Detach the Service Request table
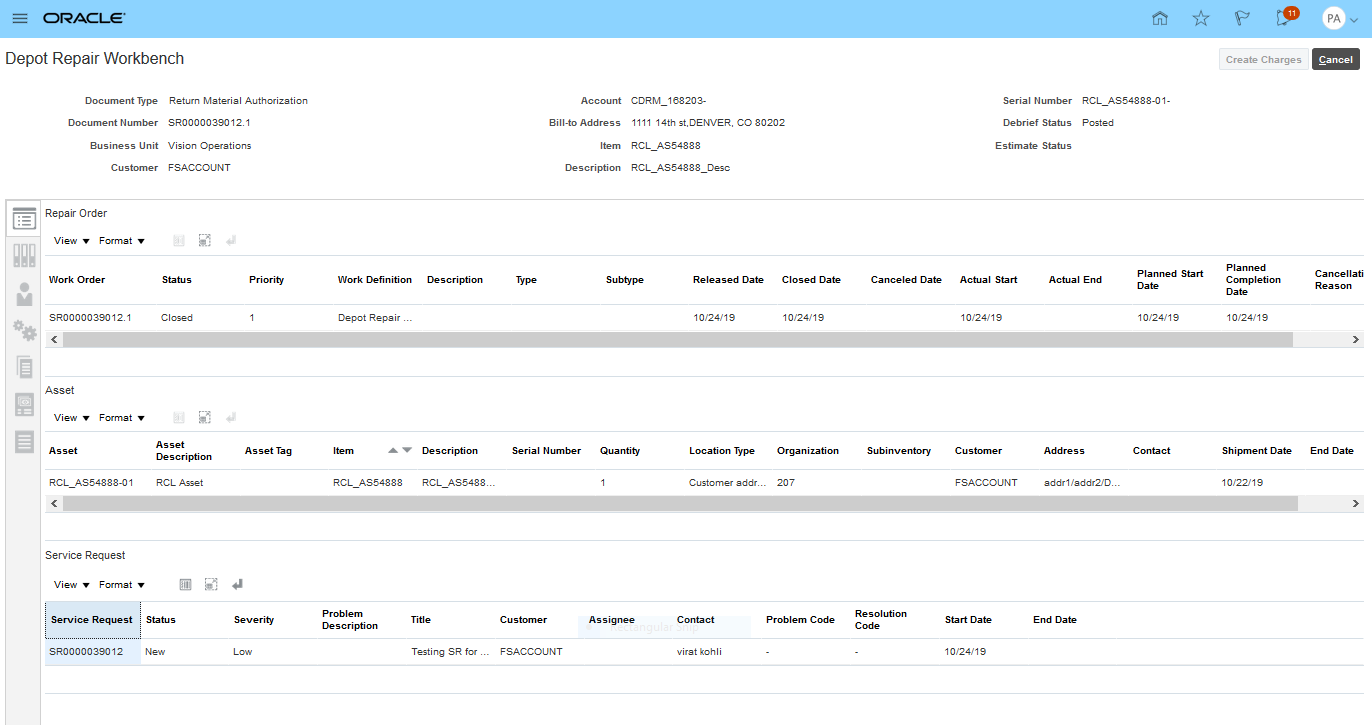 pyautogui.click(x=211, y=585)
